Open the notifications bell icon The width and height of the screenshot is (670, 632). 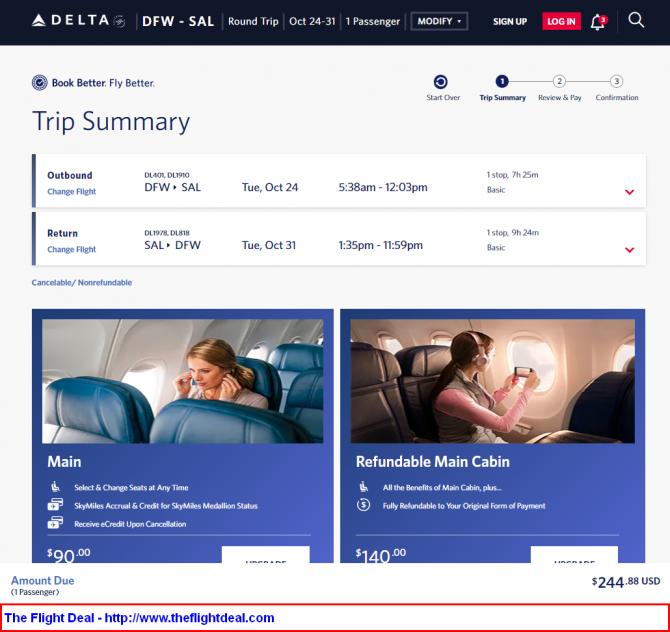tap(598, 22)
